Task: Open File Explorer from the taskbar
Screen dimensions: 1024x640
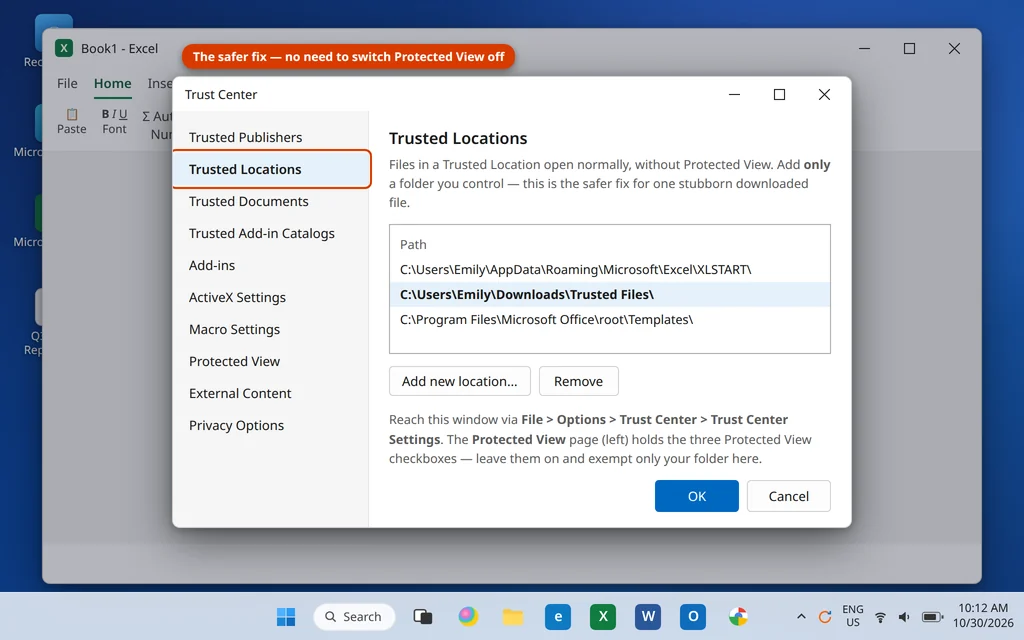Action: click(x=513, y=616)
